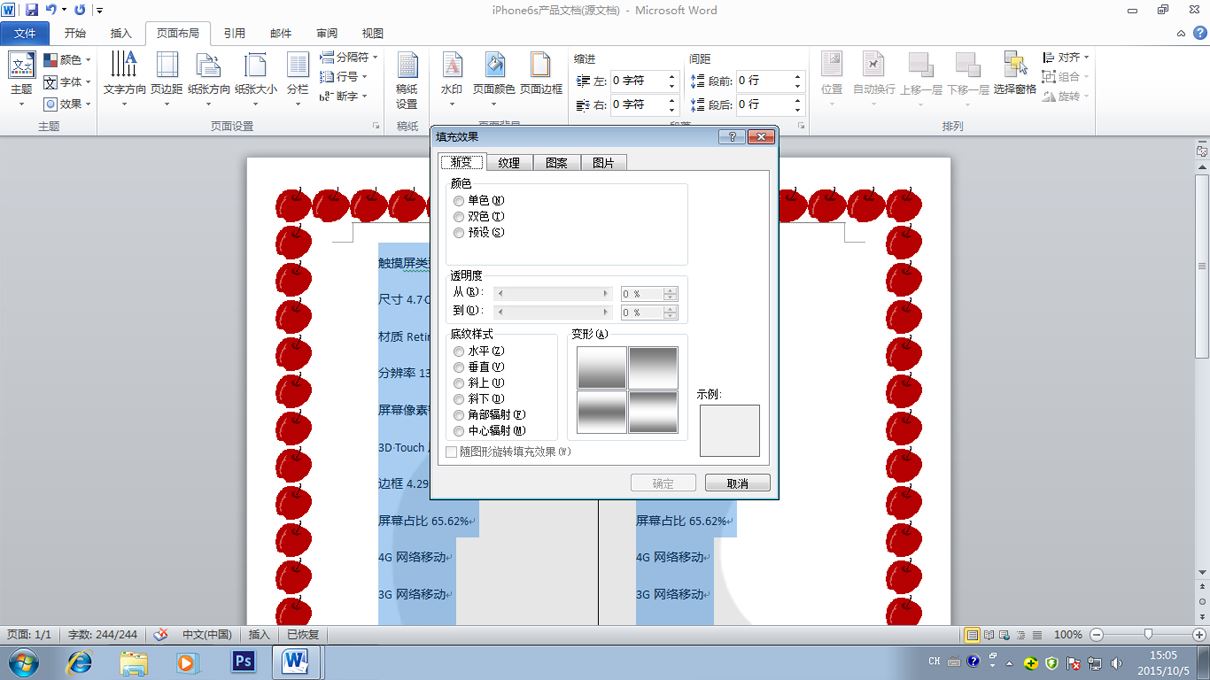Pick the bottom-right gradient variant
The image size is (1210, 680).
(x=654, y=411)
